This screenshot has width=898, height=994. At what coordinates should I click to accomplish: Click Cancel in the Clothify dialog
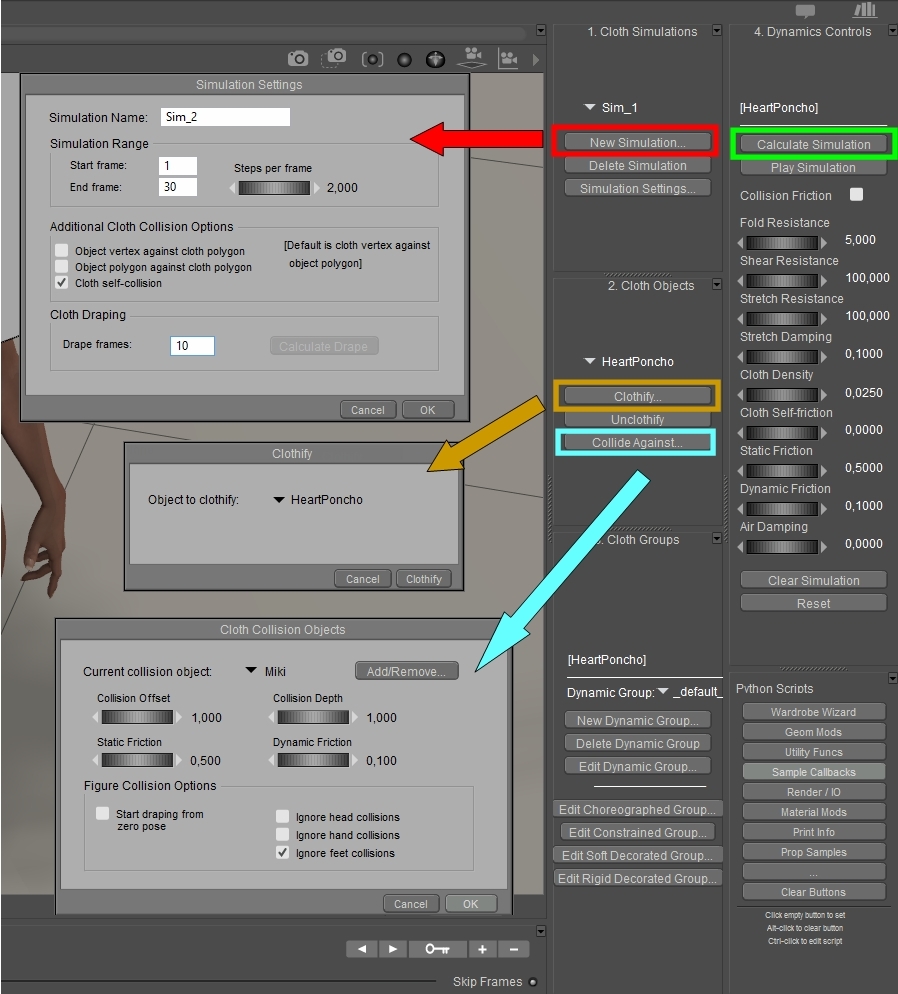tap(362, 579)
